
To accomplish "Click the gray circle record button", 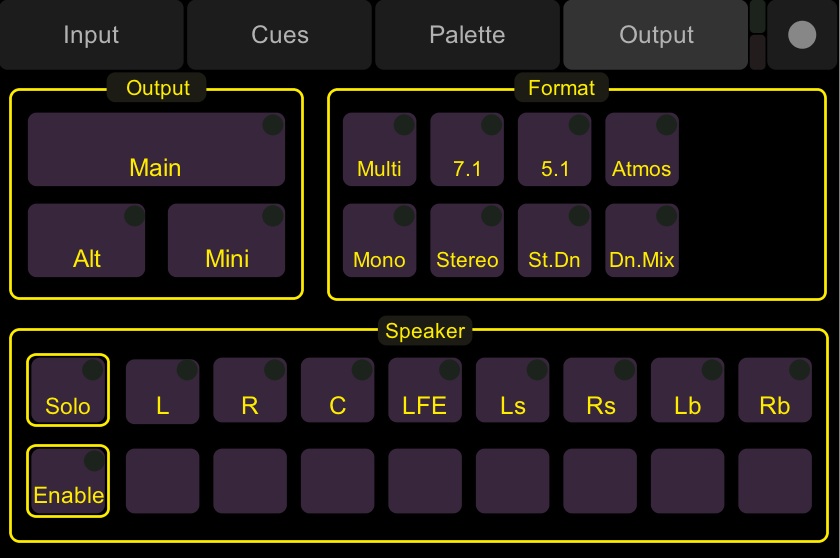I will tap(802, 35).
